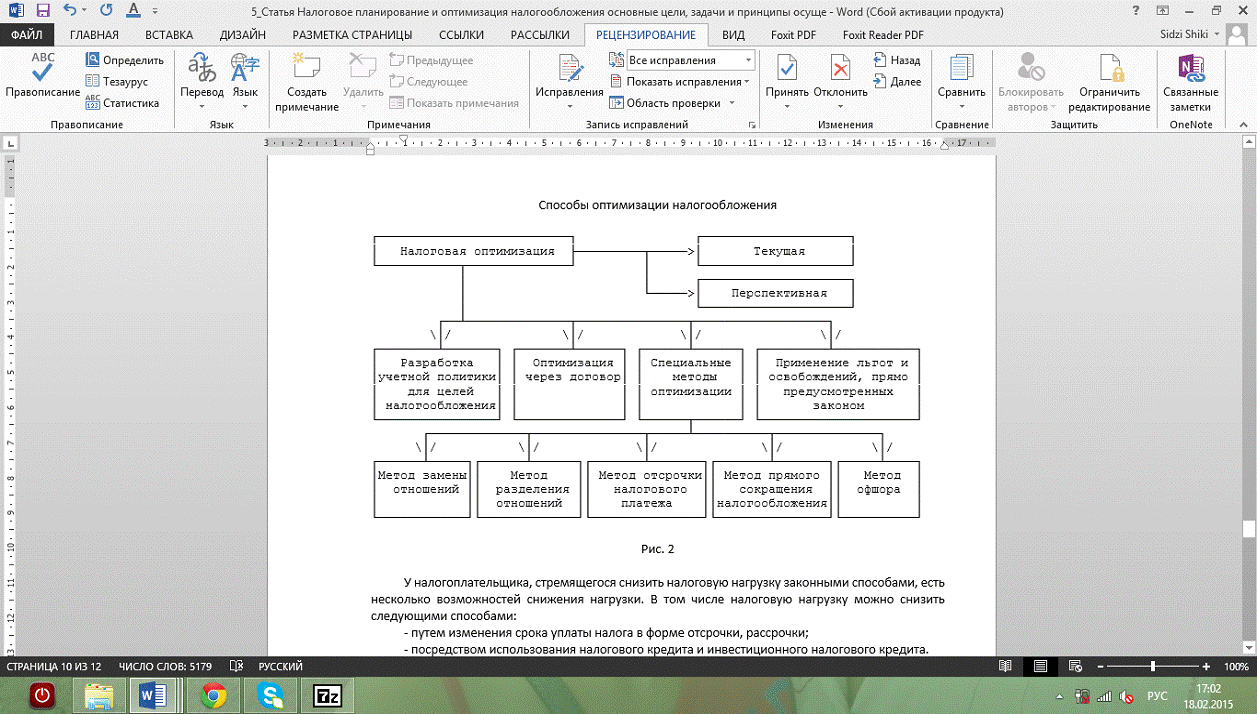Click the Определить define button
This screenshot has height=714, width=1257.
point(124,60)
